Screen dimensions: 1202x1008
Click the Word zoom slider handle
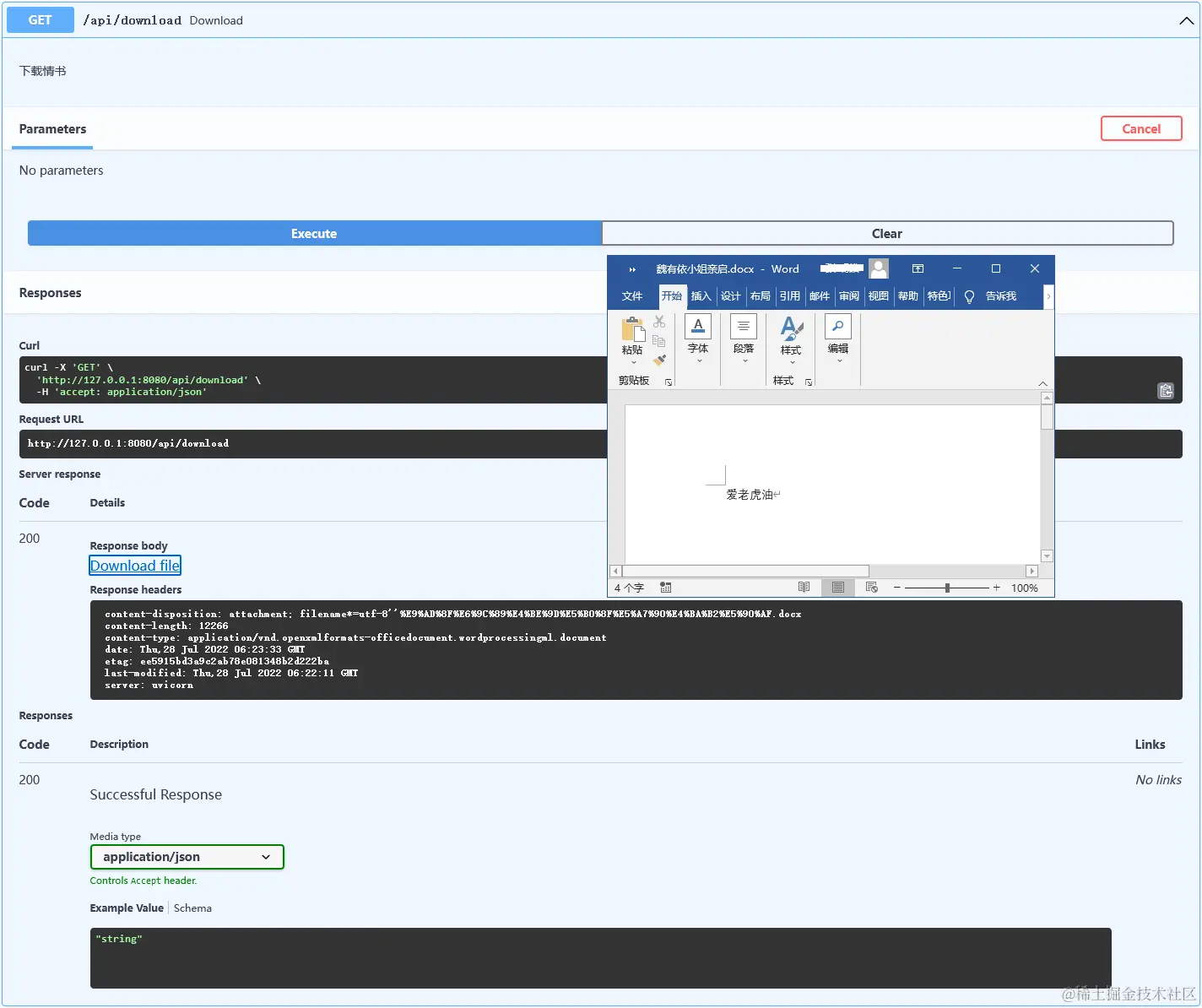tap(947, 588)
